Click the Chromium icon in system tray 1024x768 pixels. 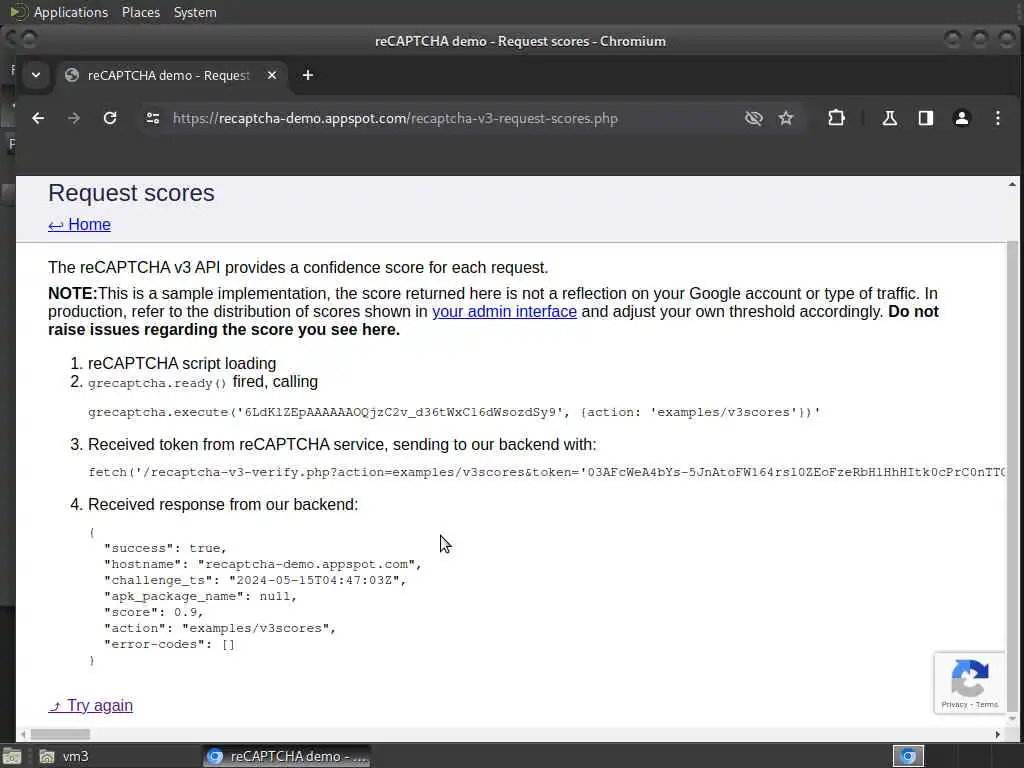(x=908, y=756)
